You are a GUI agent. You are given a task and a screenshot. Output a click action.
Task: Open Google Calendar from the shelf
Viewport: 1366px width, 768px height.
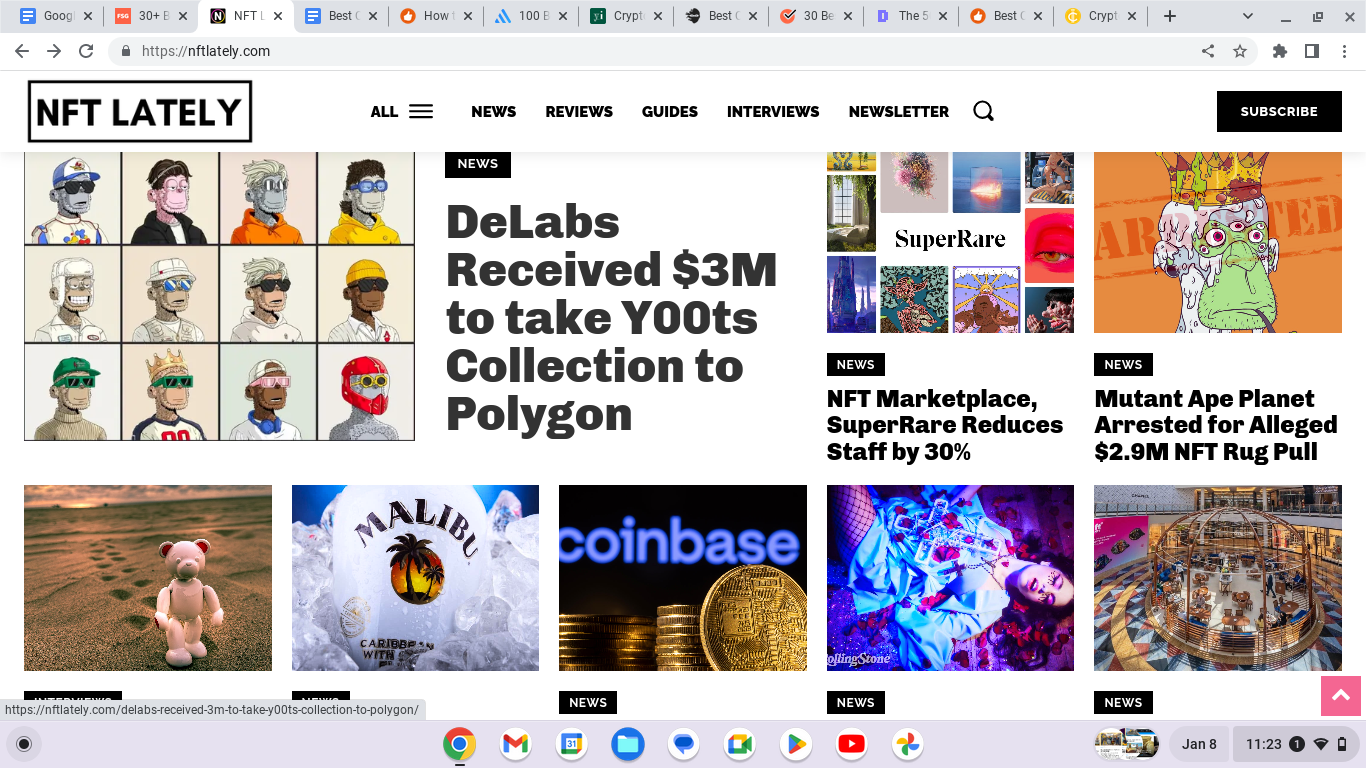(x=570, y=744)
